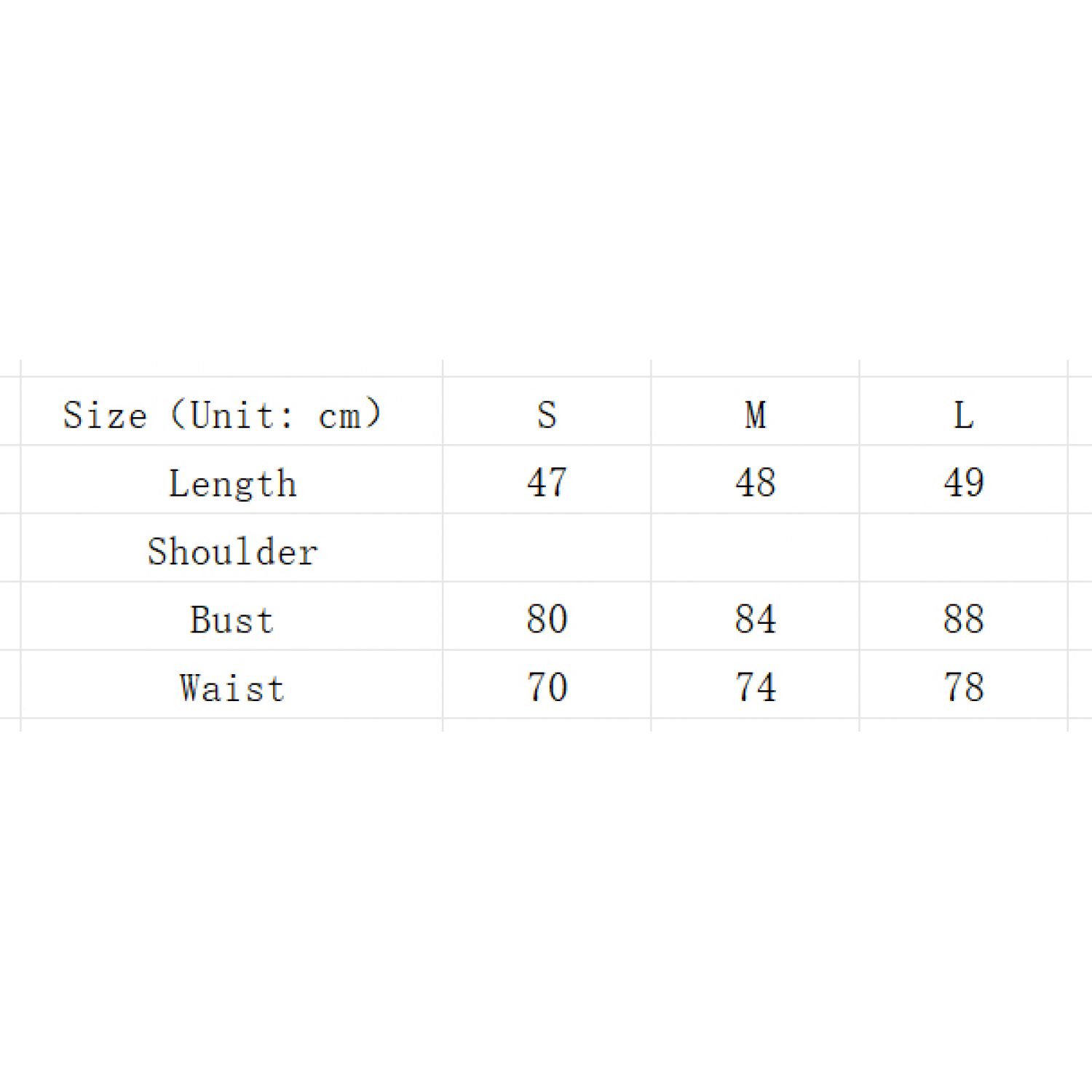Select the Length value 49 cell

click(x=963, y=482)
